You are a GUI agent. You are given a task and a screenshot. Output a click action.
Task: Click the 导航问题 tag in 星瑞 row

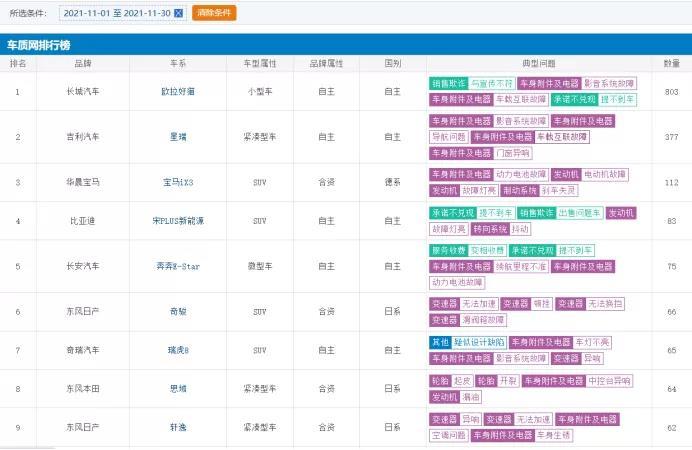pos(449,137)
